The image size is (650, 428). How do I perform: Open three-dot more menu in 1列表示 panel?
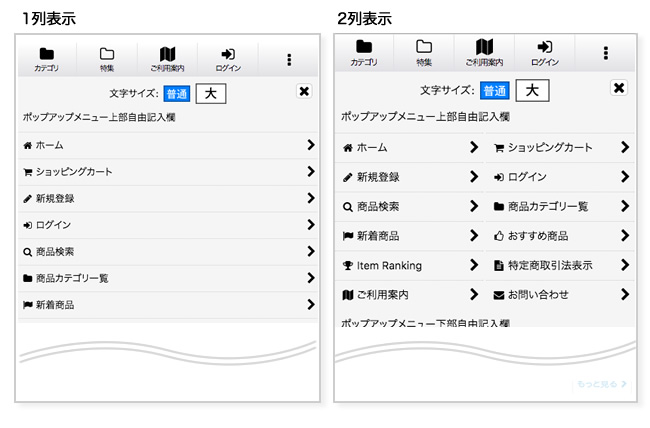tap(289, 60)
